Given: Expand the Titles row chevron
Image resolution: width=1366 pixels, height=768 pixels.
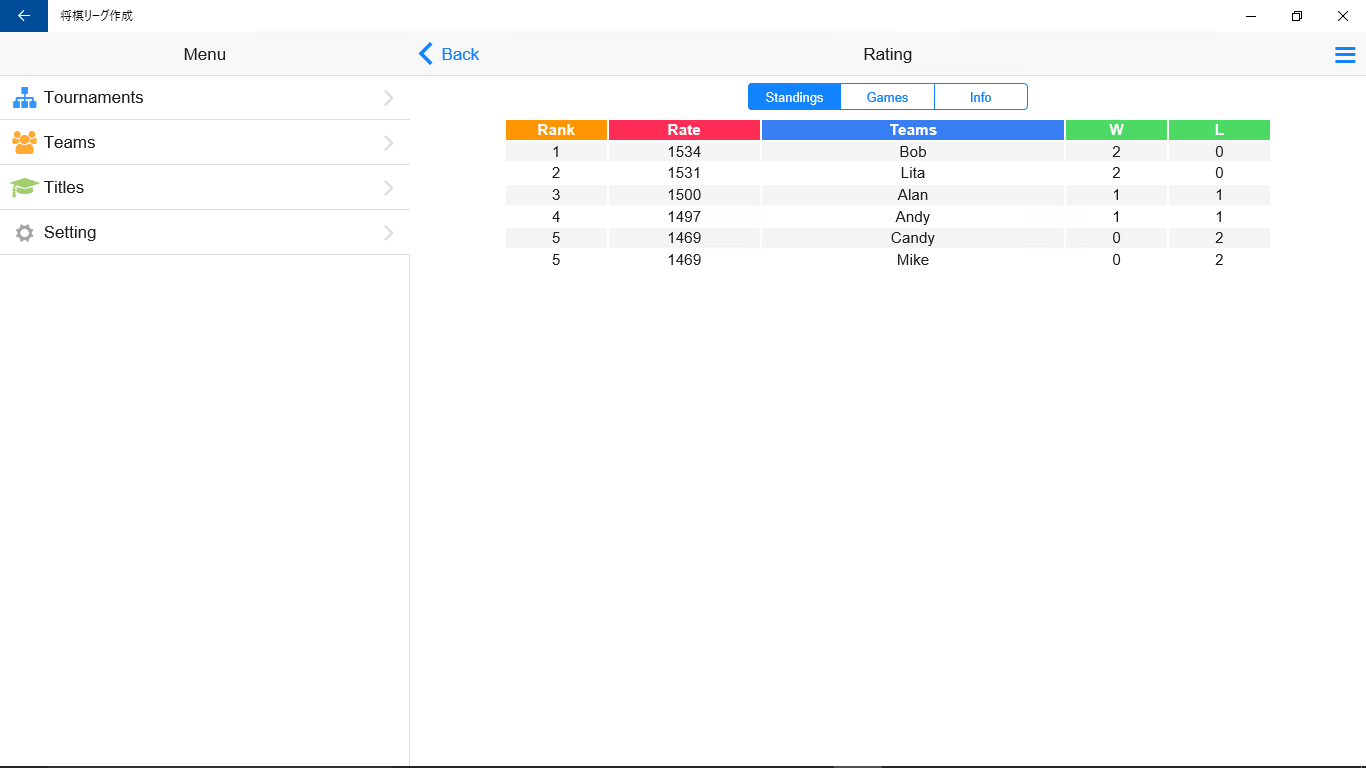Looking at the screenshot, I should (388, 188).
